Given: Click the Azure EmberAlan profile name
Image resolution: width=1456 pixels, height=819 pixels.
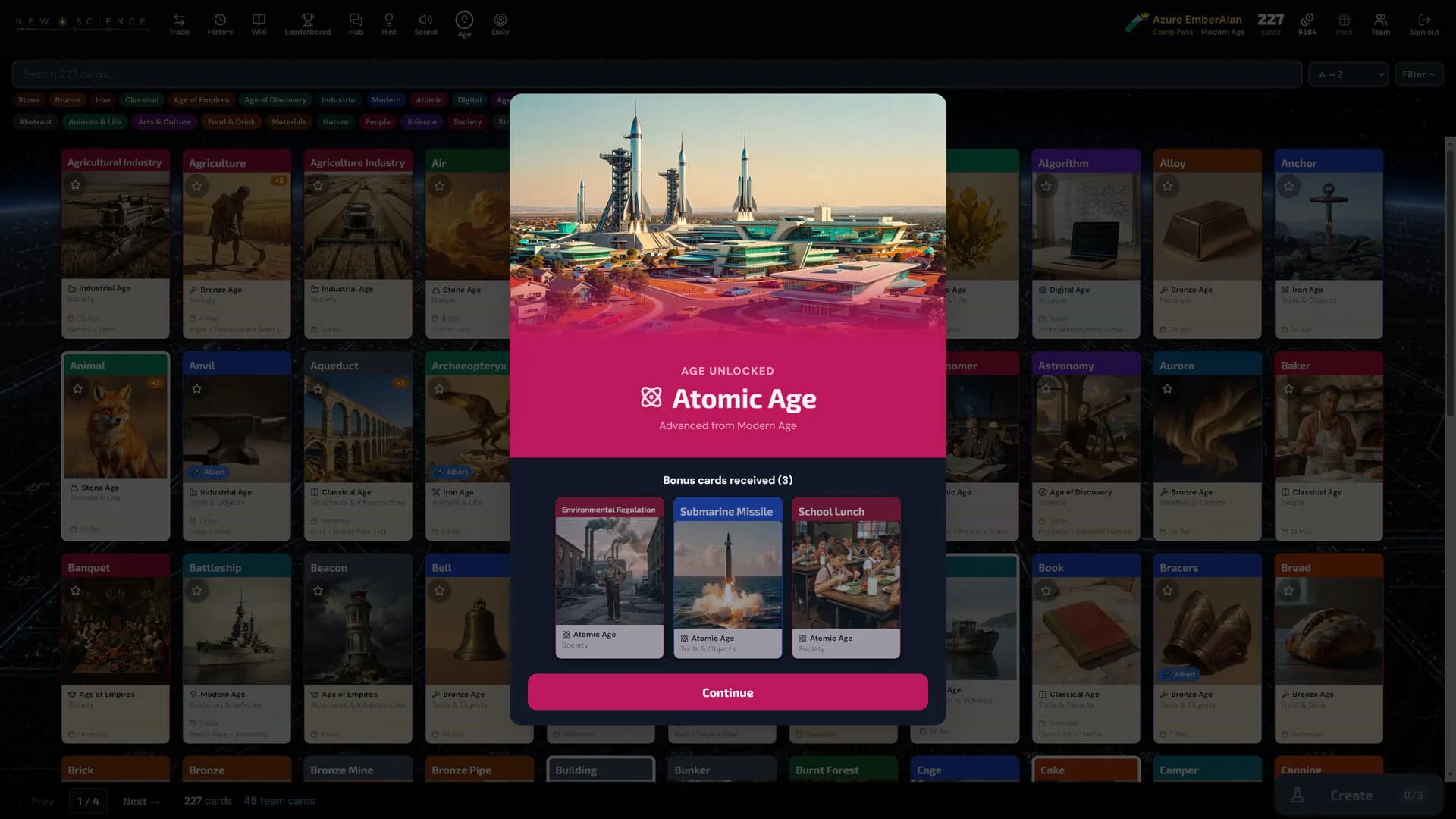Looking at the screenshot, I should point(1197,20).
